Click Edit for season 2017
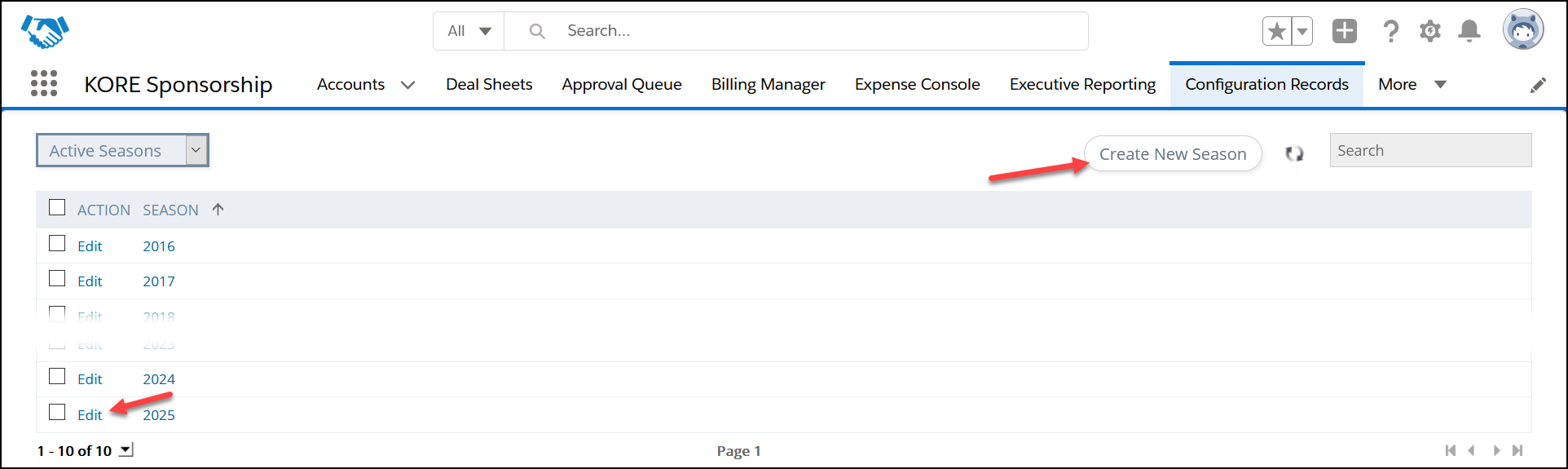Image resolution: width=1568 pixels, height=469 pixels. coord(90,281)
